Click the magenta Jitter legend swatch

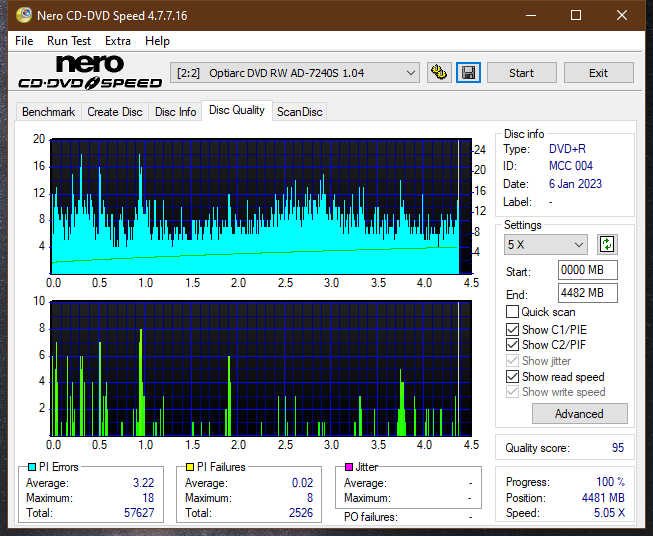(349, 467)
